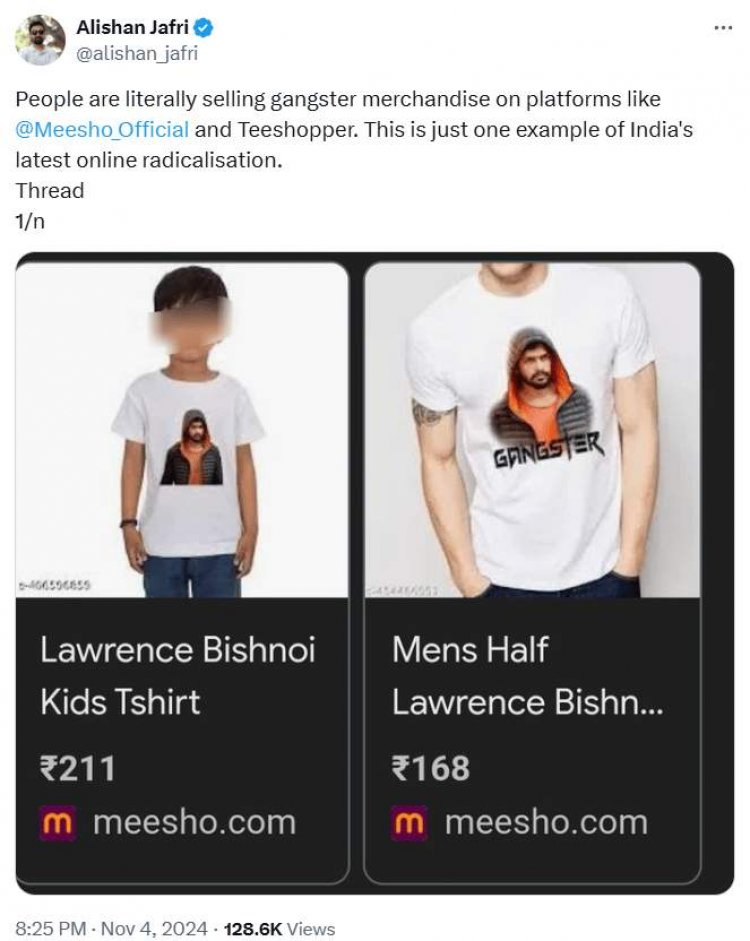Click the Lawrence Bishnoi Kids Tshirt title
The height and width of the screenshot is (941, 750).
(178, 675)
